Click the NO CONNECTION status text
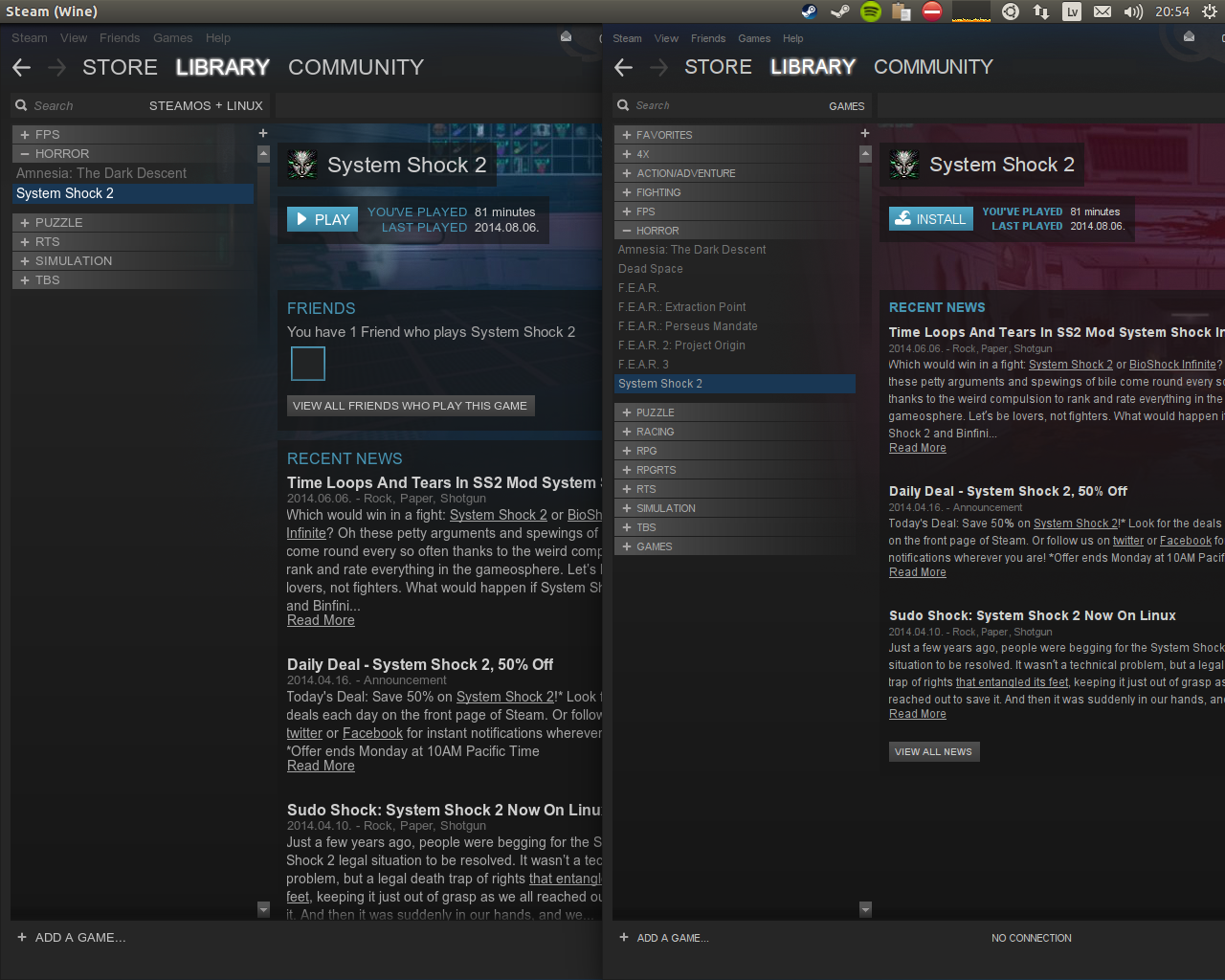 (1032, 938)
